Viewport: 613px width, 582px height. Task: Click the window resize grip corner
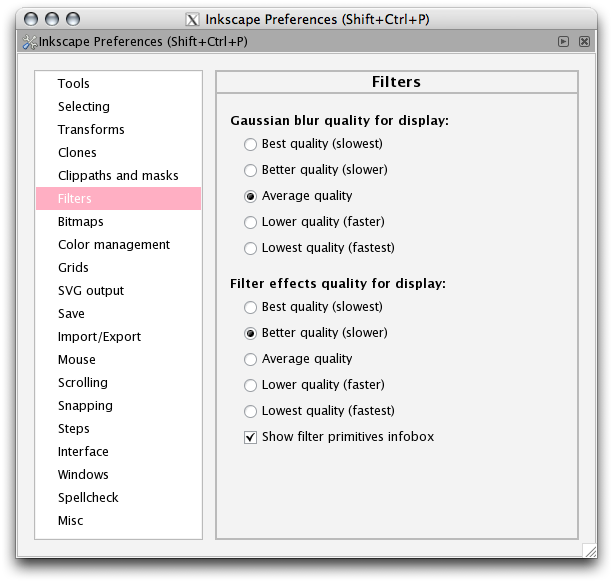[x=590, y=550]
